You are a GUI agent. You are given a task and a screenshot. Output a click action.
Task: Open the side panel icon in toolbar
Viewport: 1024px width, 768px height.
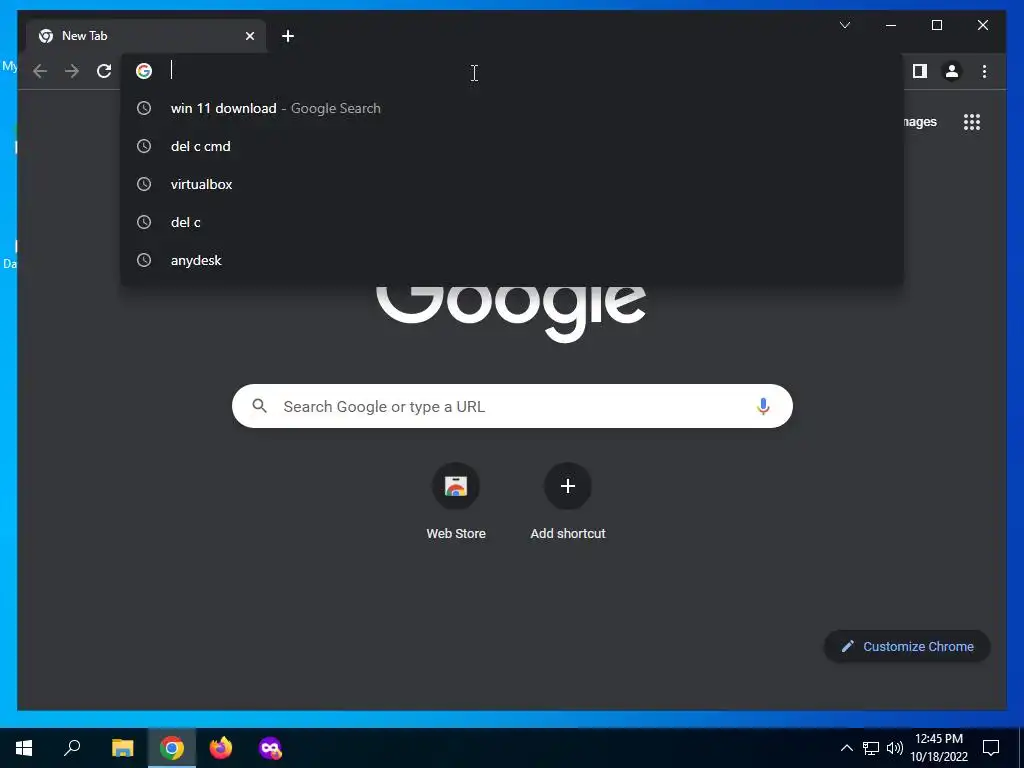click(920, 71)
